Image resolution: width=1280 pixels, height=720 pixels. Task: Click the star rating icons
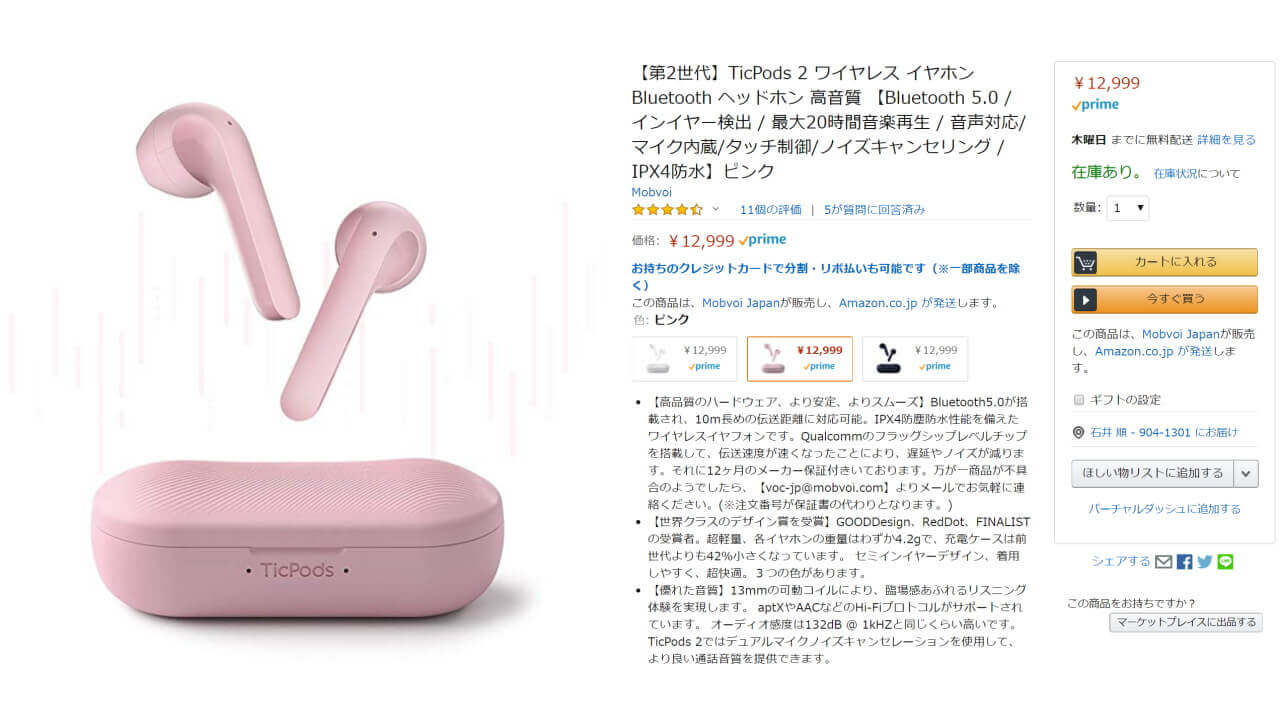[x=667, y=210]
